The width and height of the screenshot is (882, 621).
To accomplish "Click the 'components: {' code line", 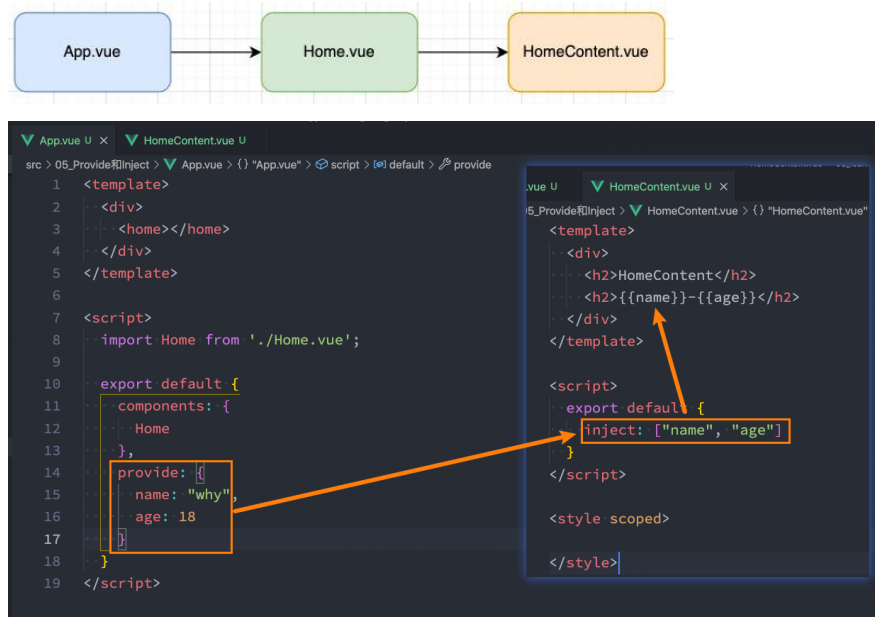I will pos(174,406).
